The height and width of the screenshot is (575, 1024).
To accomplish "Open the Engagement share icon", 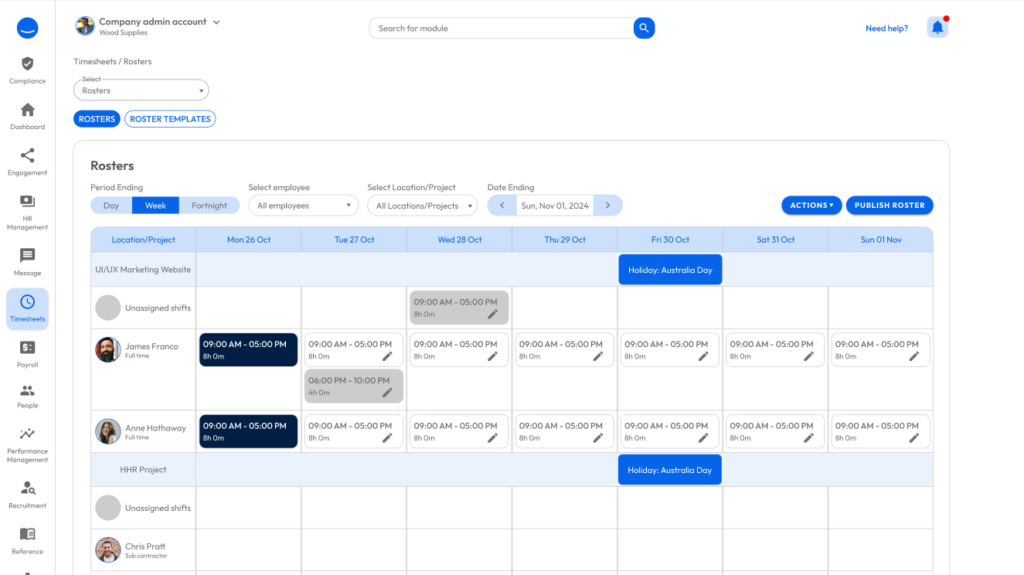I will pyautogui.click(x=27, y=156).
